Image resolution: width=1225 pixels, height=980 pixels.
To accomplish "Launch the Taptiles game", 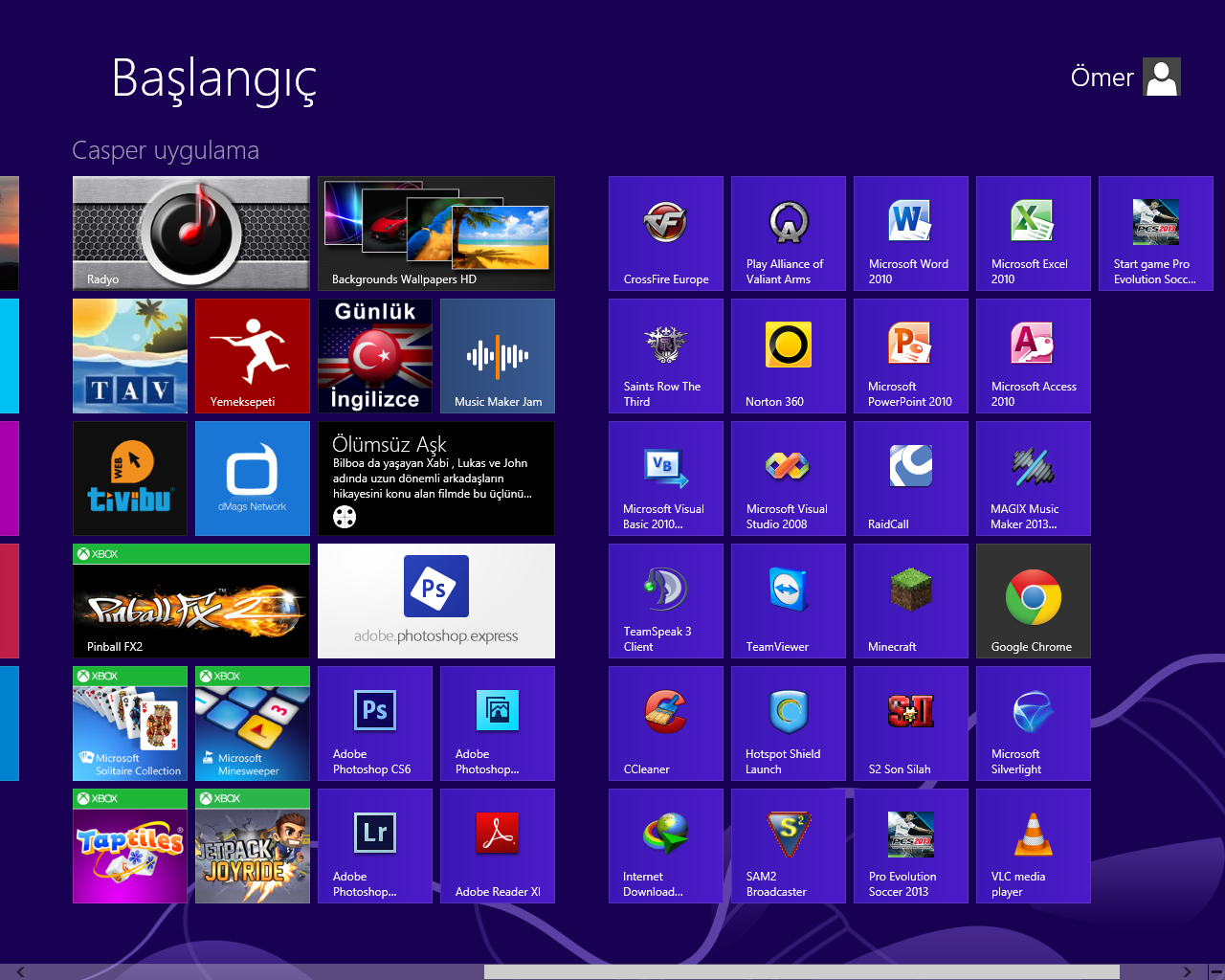I will 130,846.
